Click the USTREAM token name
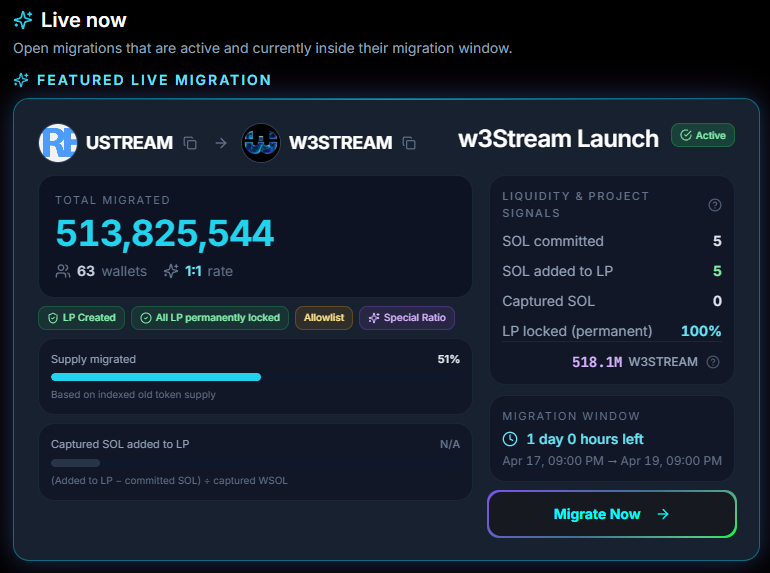770x573 pixels. click(129, 143)
